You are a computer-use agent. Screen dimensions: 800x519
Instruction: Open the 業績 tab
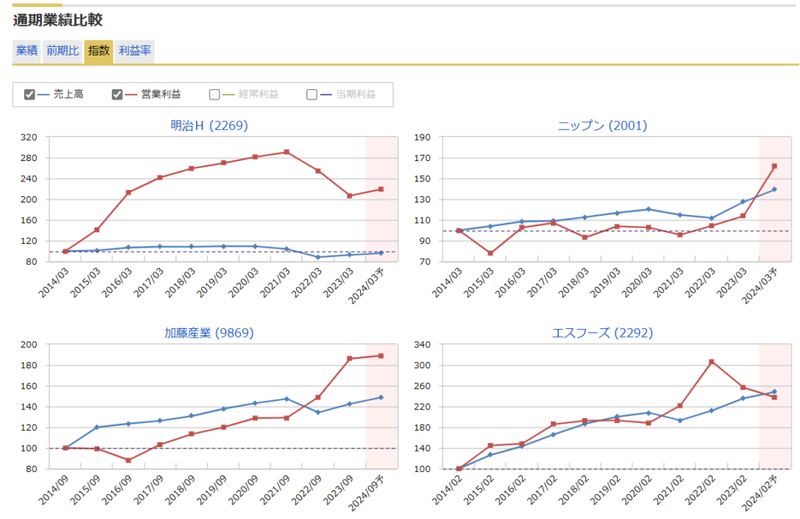tap(27, 51)
